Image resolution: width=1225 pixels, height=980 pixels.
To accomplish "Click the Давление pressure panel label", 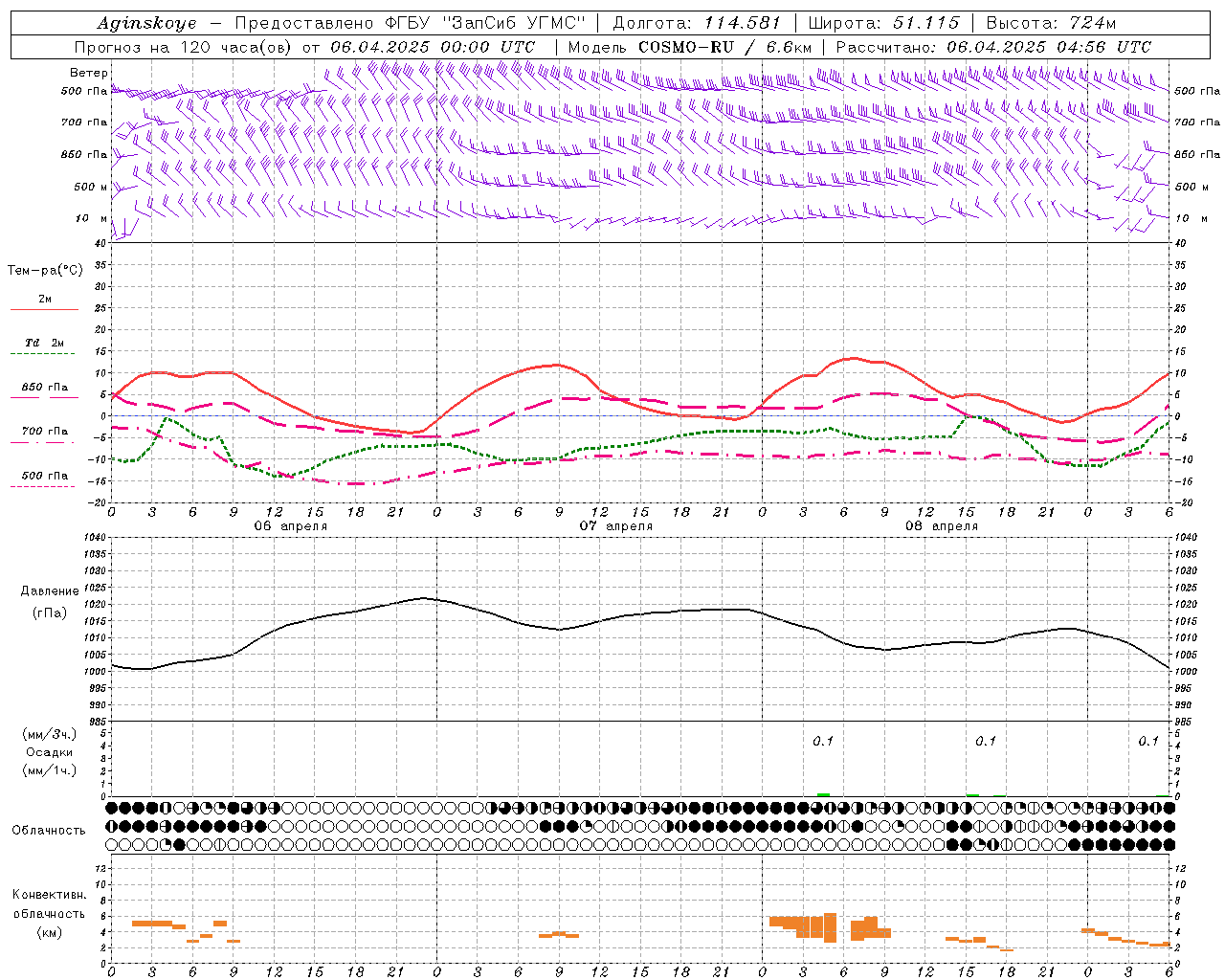I will pos(49,591).
